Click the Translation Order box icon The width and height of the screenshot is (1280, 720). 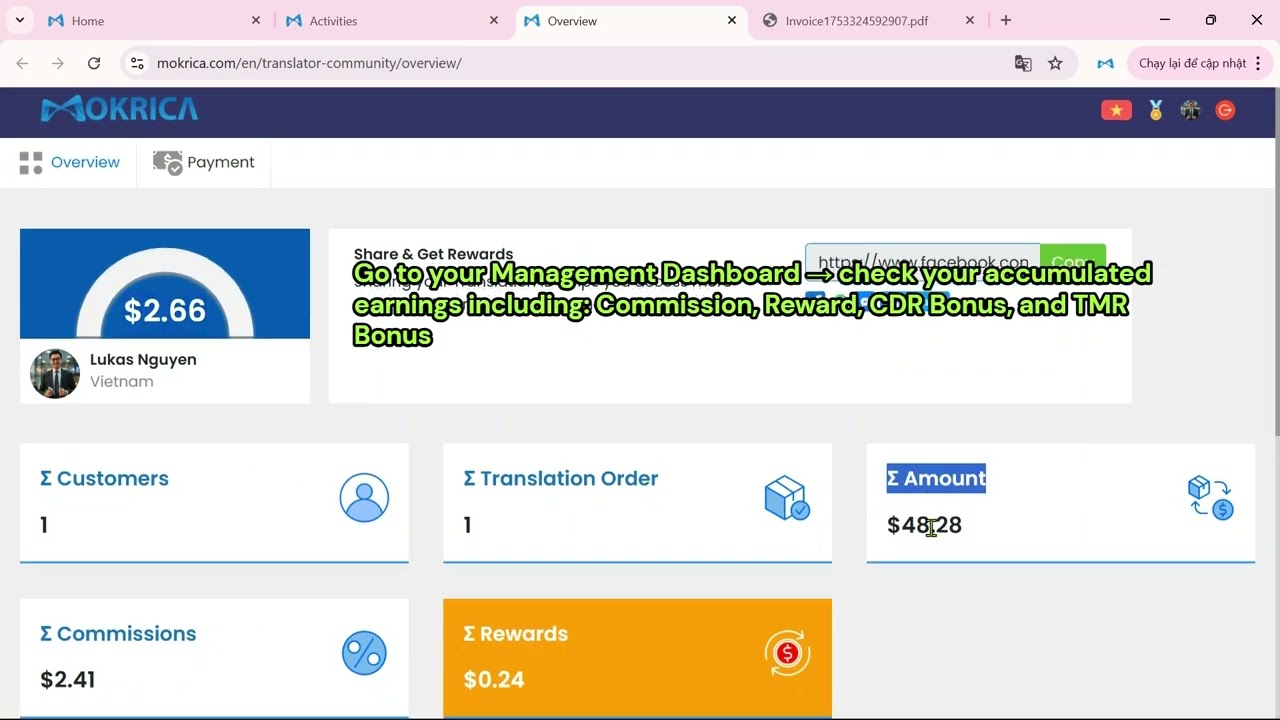click(787, 498)
